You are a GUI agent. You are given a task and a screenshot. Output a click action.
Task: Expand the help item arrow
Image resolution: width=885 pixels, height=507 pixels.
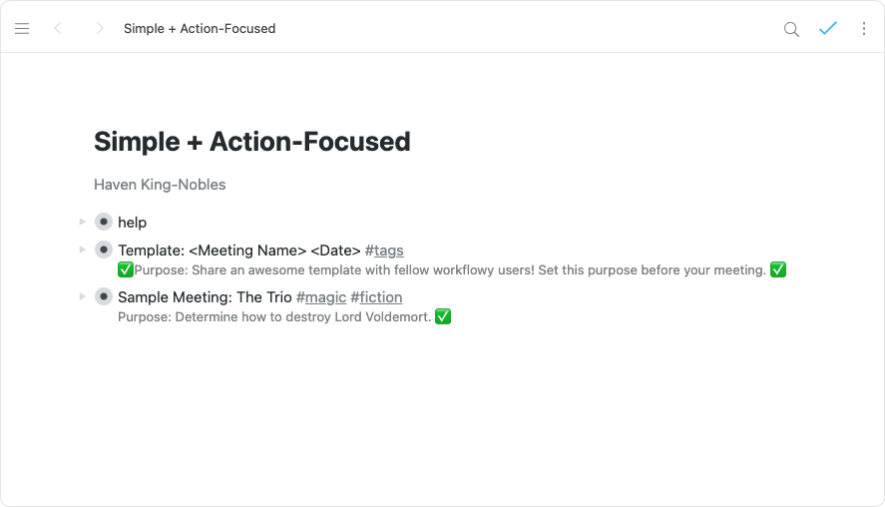coord(82,222)
